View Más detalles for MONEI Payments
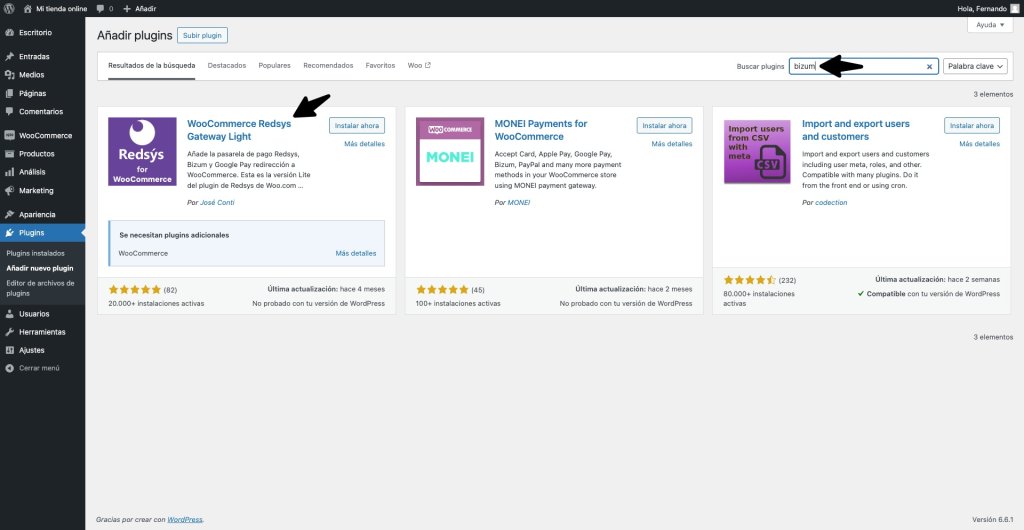The width and height of the screenshot is (1024, 530). click(672, 144)
